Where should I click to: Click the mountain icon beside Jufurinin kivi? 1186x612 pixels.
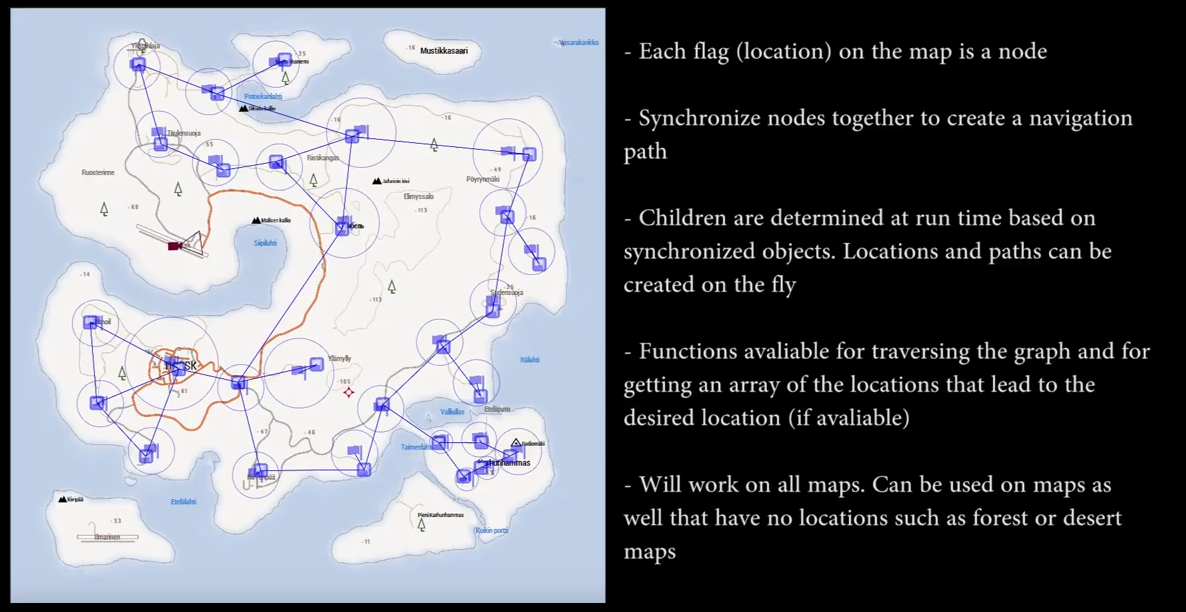(377, 181)
